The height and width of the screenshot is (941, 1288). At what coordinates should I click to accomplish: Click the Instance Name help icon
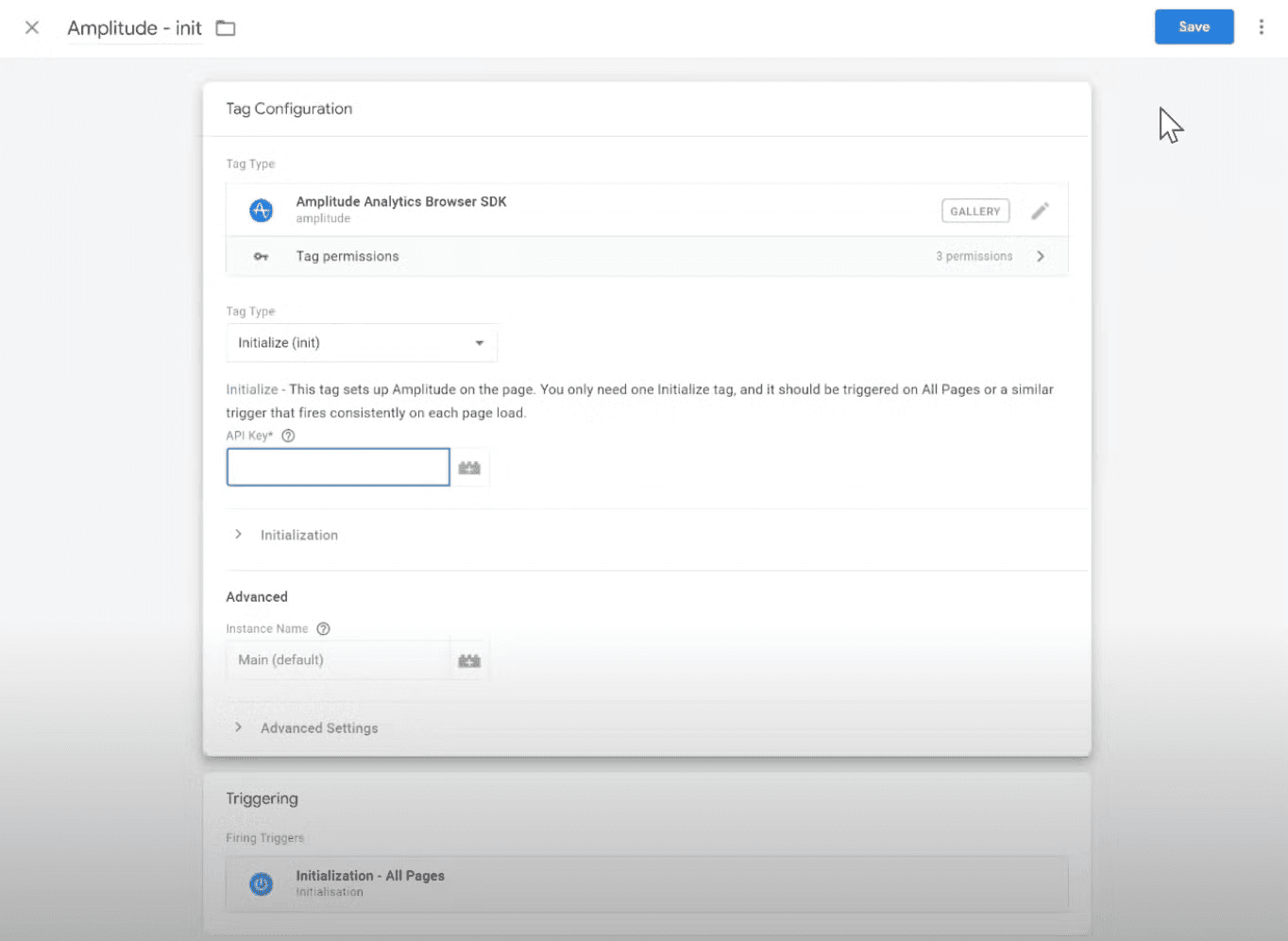click(x=323, y=628)
